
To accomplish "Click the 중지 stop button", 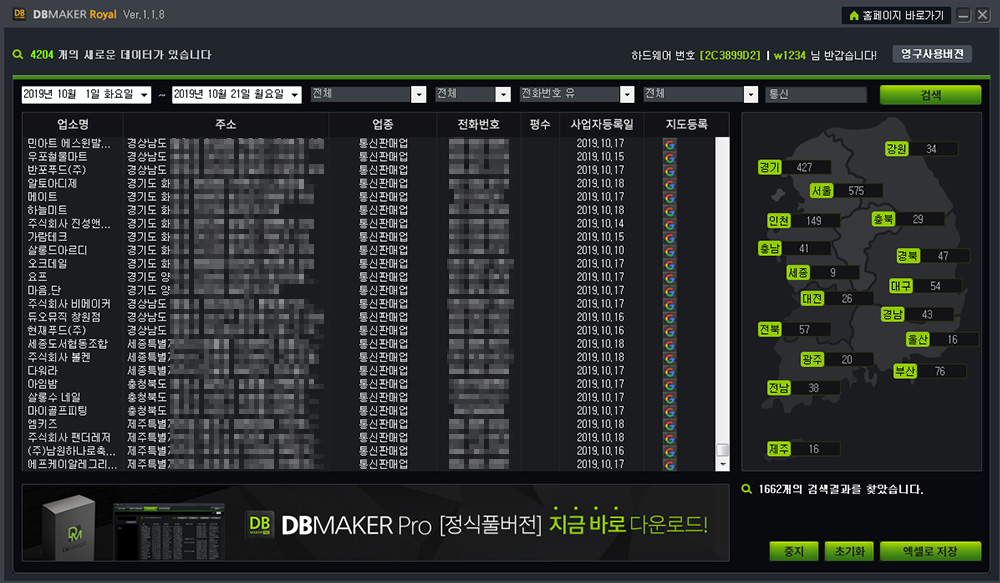I will click(x=793, y=551).
